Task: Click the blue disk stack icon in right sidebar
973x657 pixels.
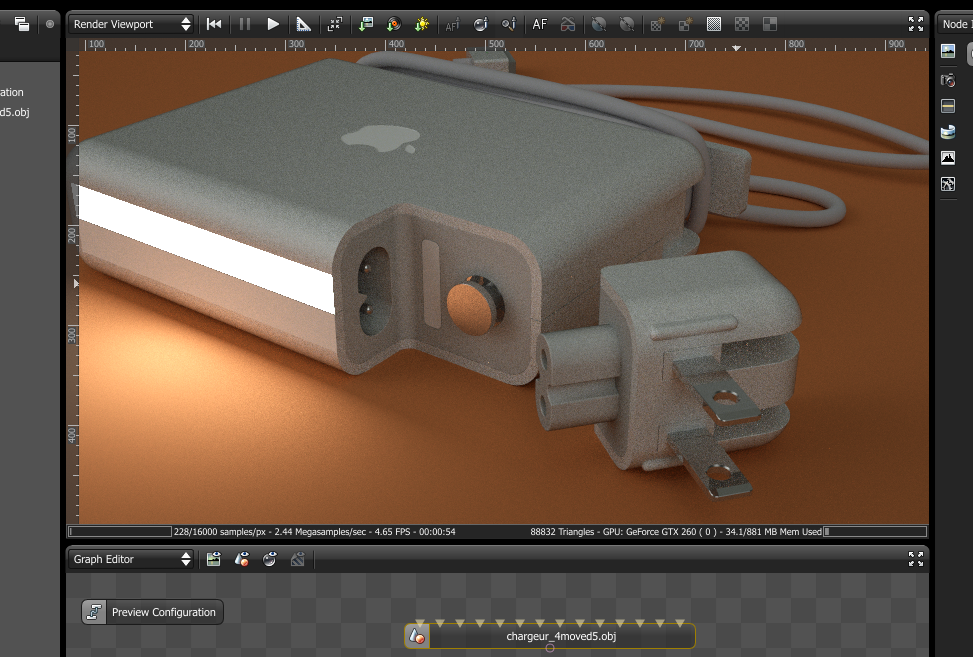Action: click(x=948, y=132)
